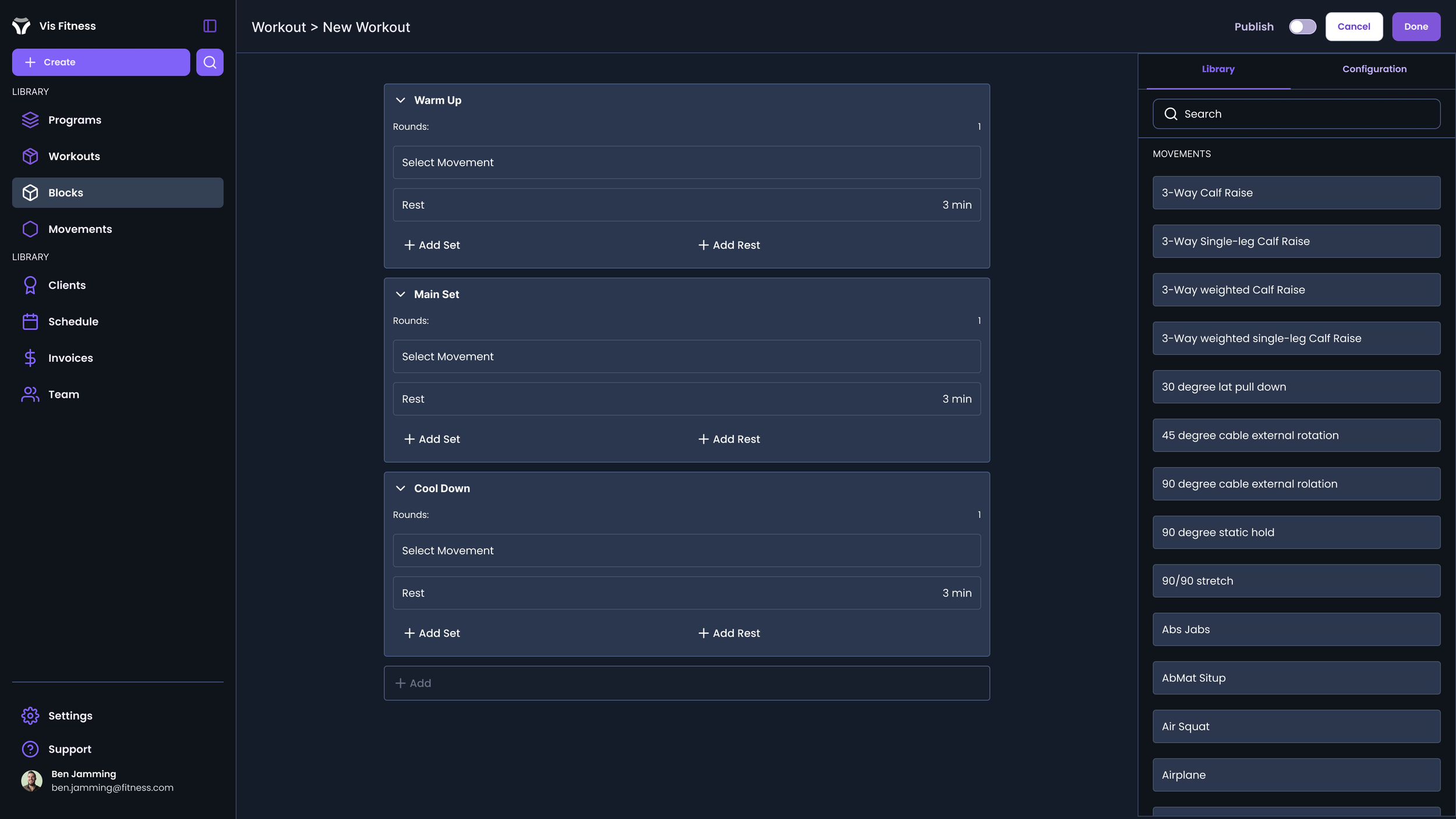Select the Movements hexagon icon
Image resolution: width=1456 pixels, height=819 pixels.
point(30,229)
